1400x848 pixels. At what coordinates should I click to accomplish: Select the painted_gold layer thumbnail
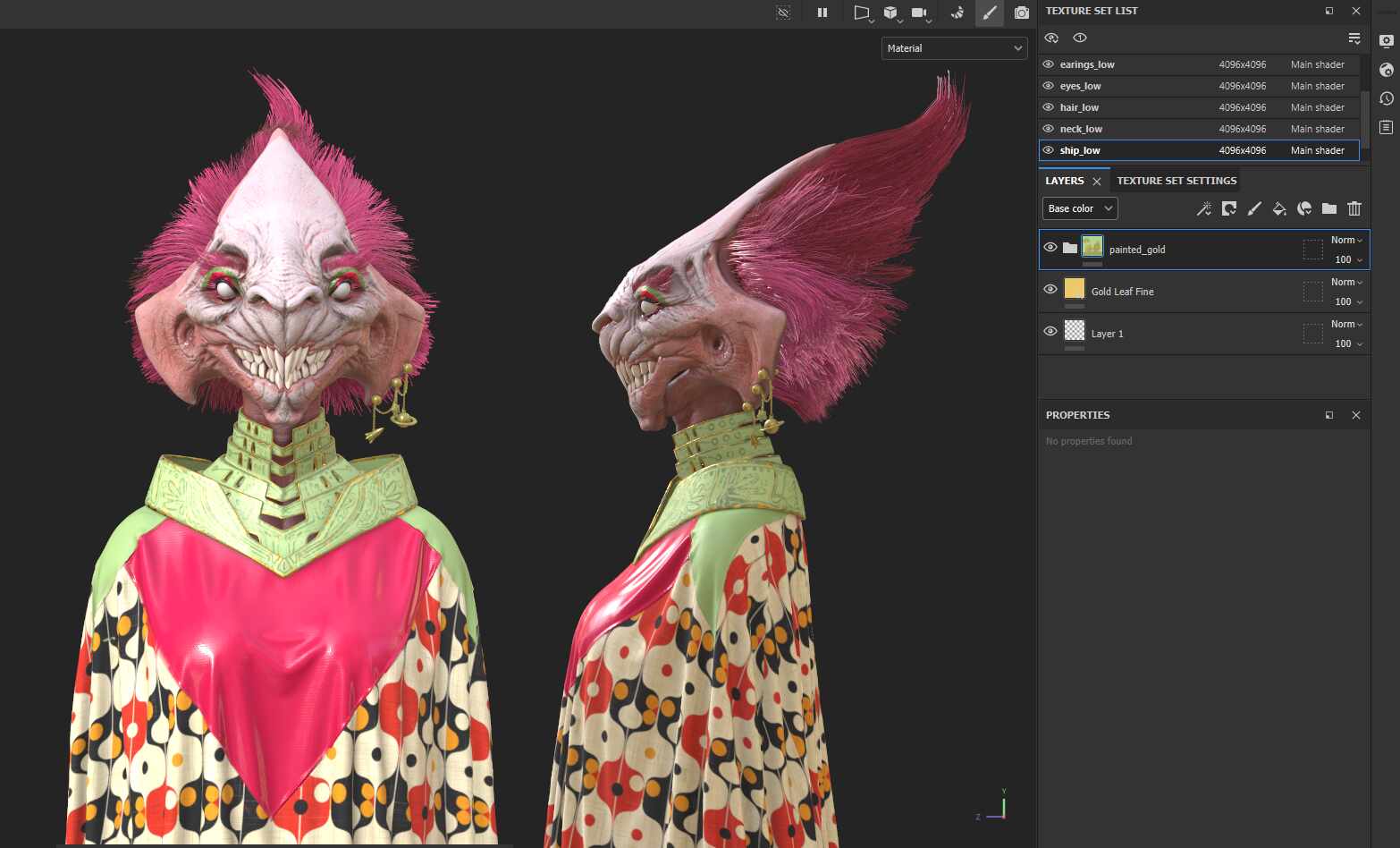click(1092, 246)
